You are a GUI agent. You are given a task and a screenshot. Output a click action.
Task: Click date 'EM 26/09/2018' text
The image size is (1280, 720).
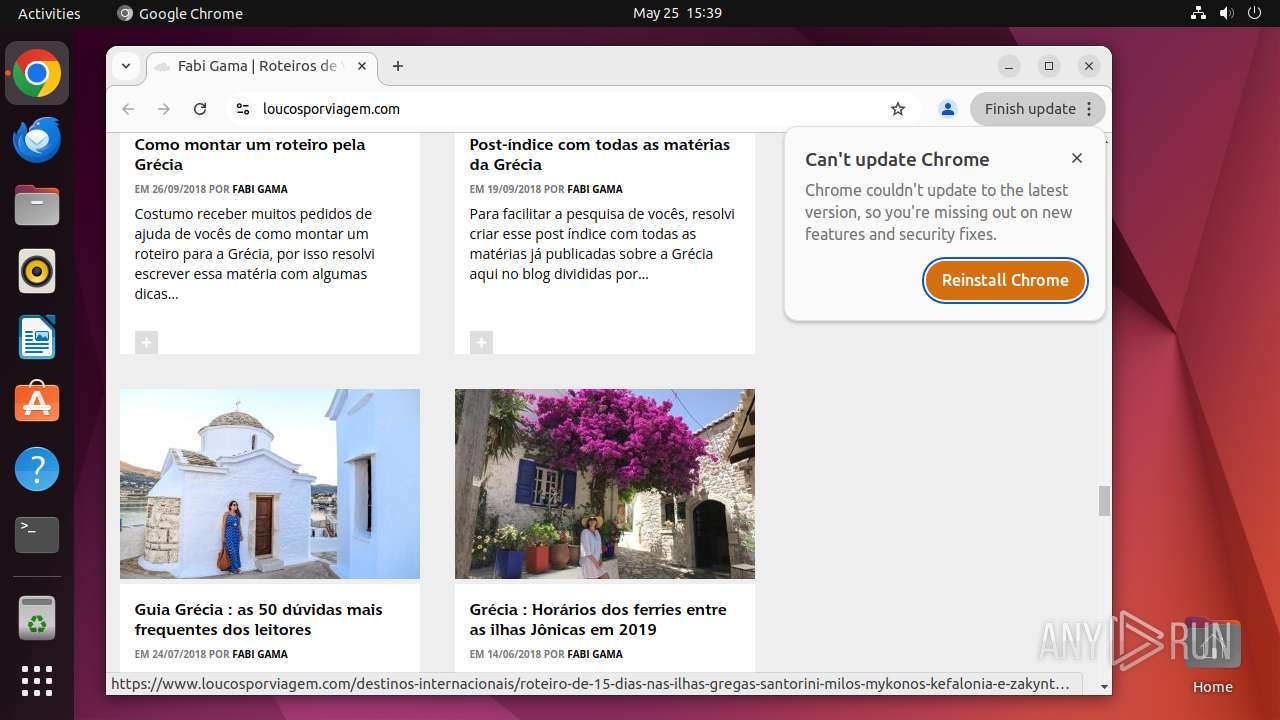point(170,189)
